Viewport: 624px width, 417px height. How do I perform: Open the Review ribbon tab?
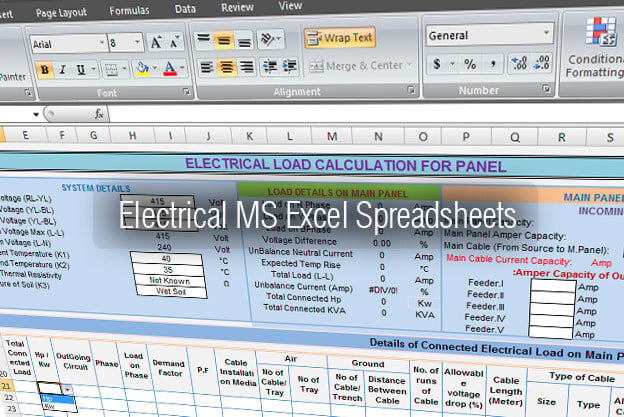pyautogui.click(x=237, y=7)
